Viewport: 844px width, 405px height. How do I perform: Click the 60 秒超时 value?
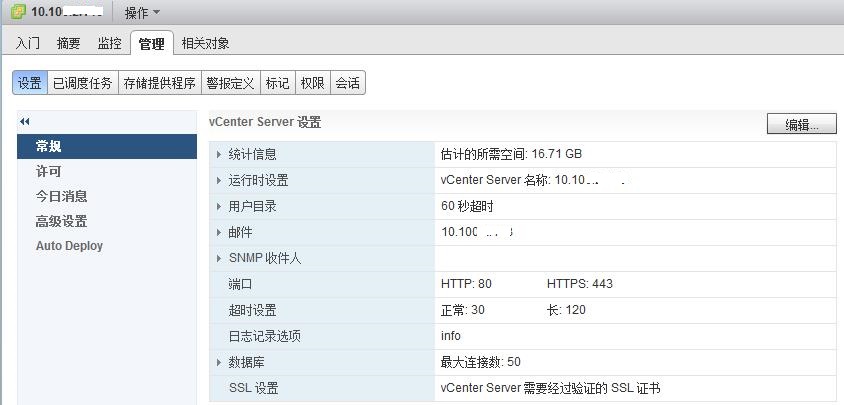pyautogui.click(x=467, y=206)
